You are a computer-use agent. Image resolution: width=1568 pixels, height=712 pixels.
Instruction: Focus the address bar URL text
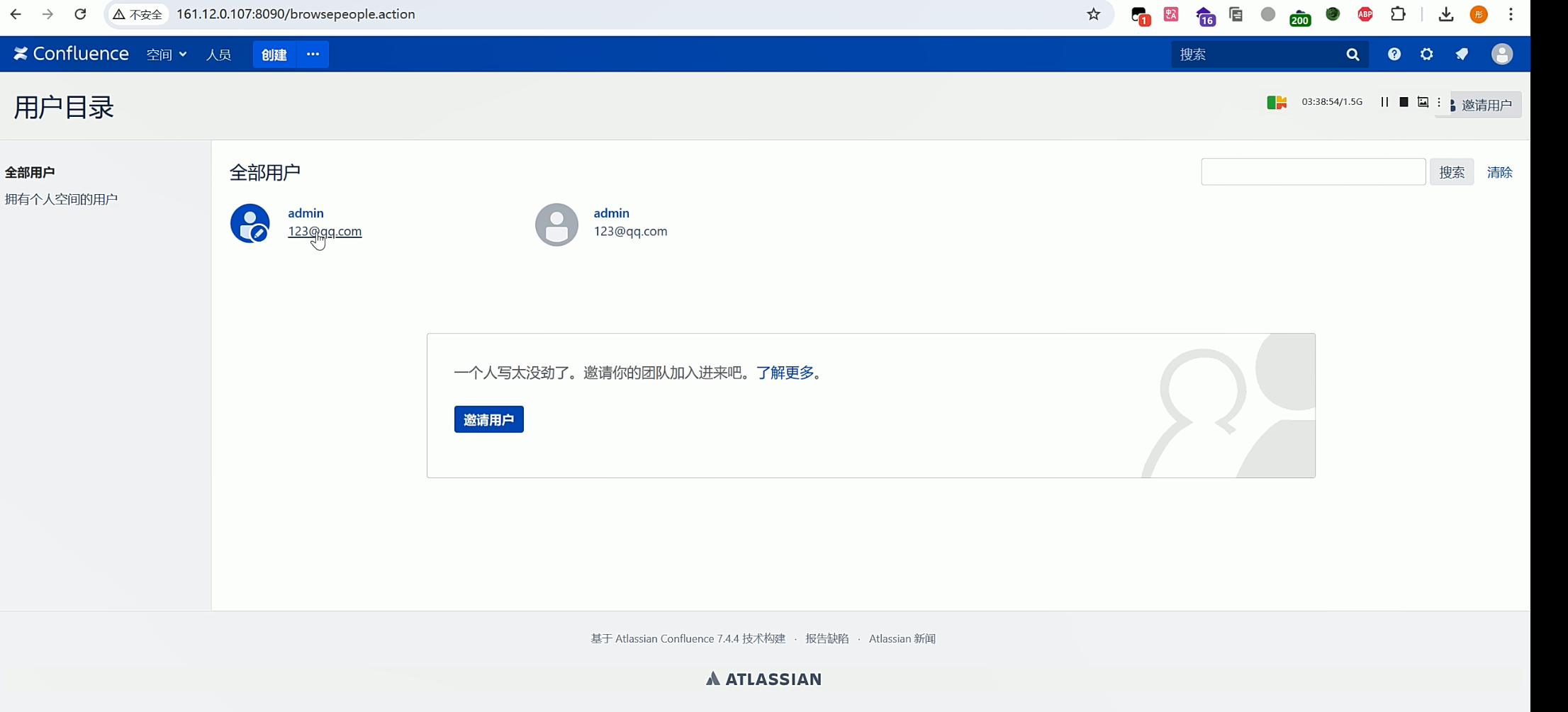(296, 14)
